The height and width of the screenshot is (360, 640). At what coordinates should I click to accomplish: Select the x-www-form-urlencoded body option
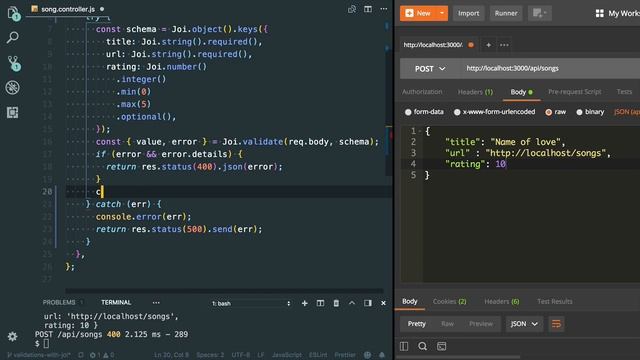457,112
